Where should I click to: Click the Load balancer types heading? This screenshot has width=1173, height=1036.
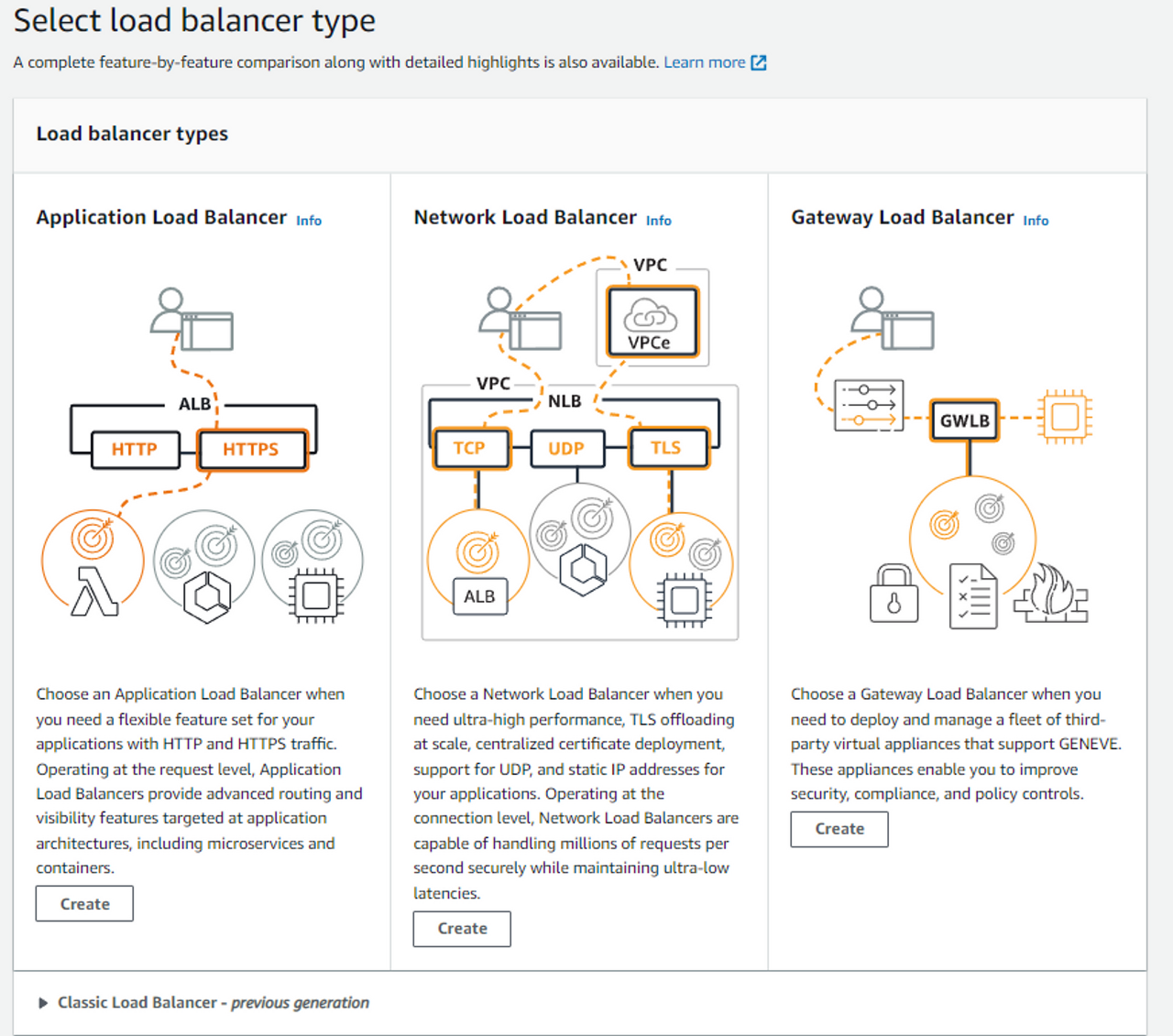point(132,134)
